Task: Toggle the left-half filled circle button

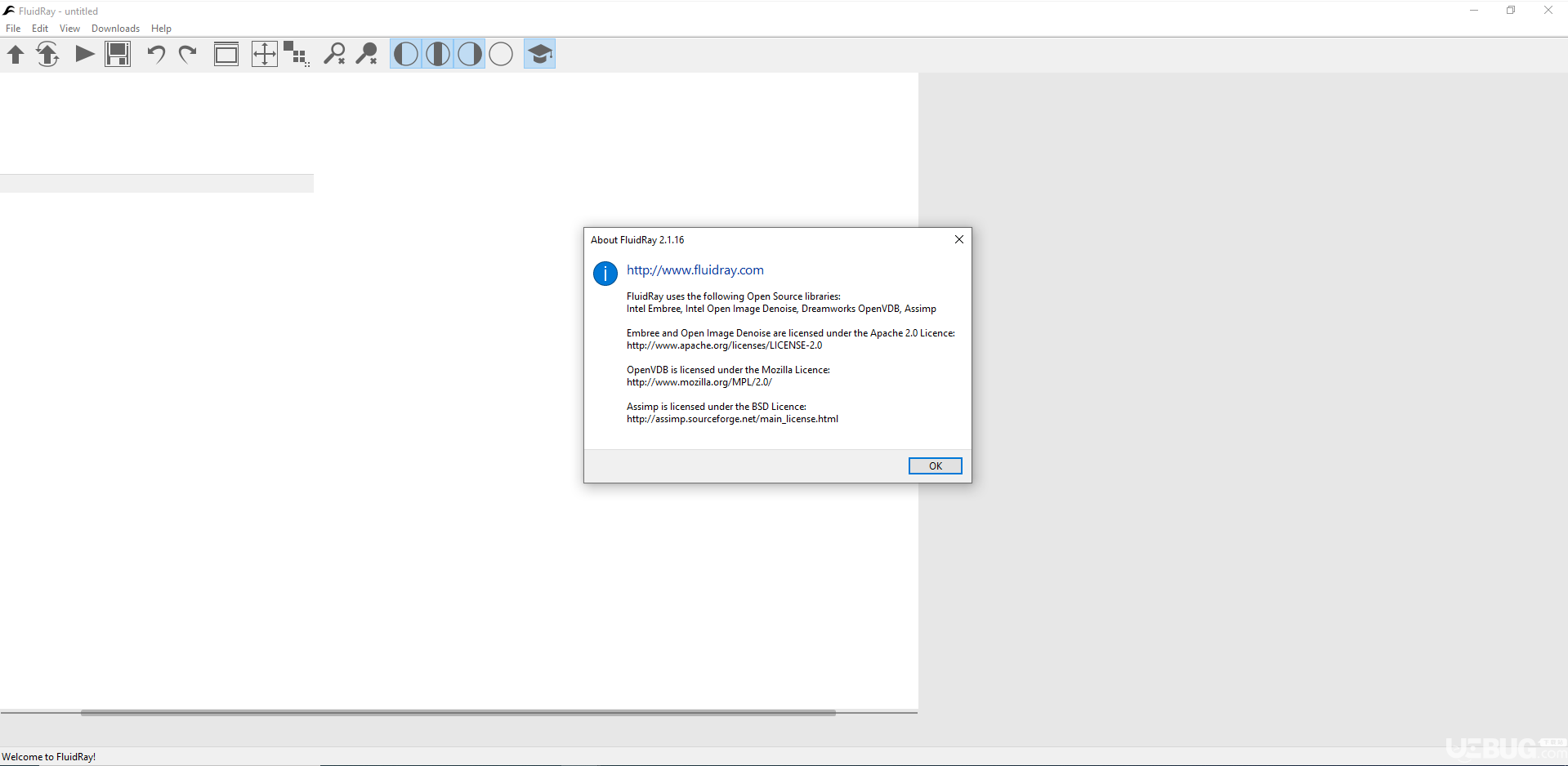Action: click(x=406, y=55)
